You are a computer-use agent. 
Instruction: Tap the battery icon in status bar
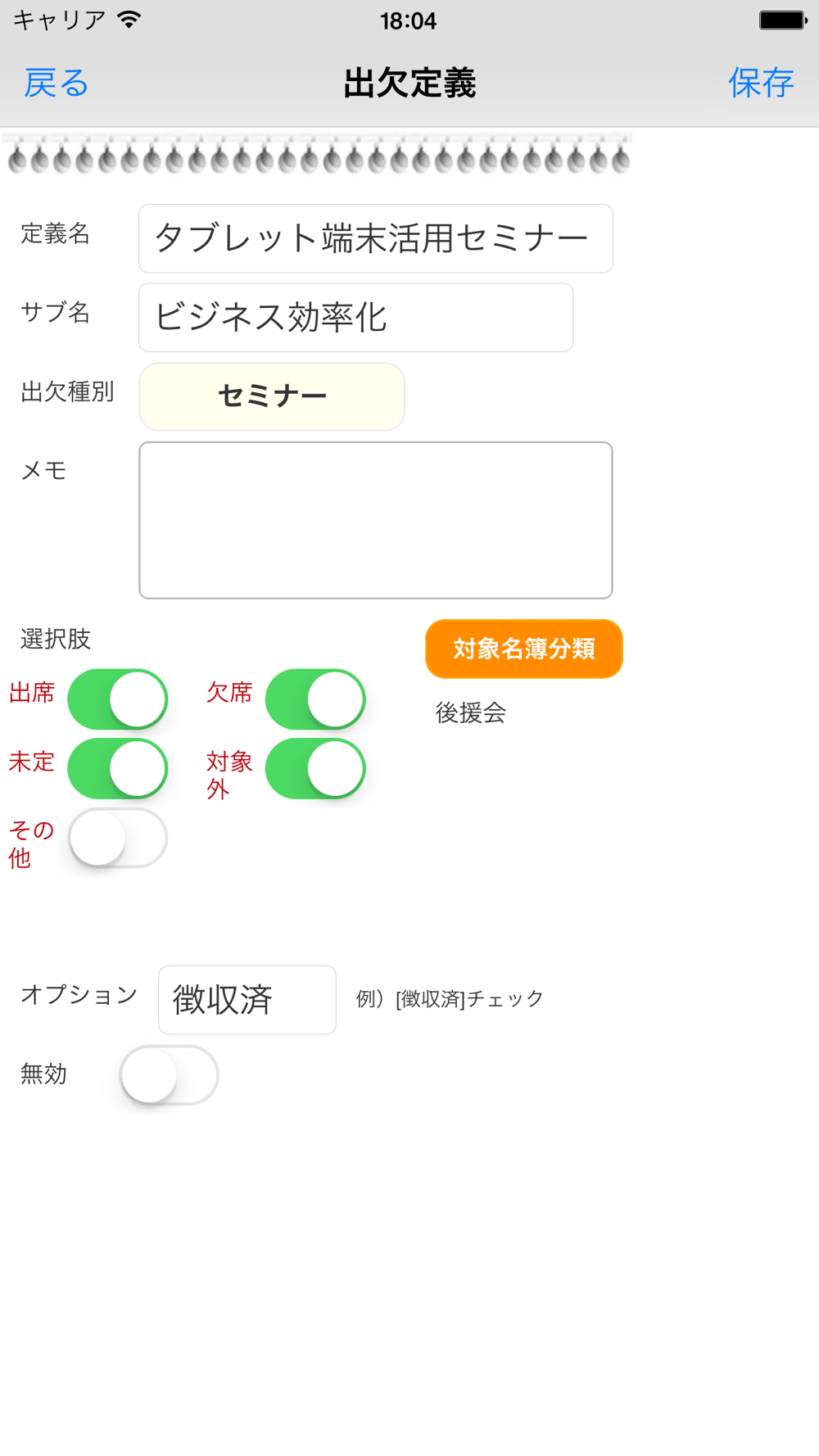pyautogui.click(x=782, y=20)
